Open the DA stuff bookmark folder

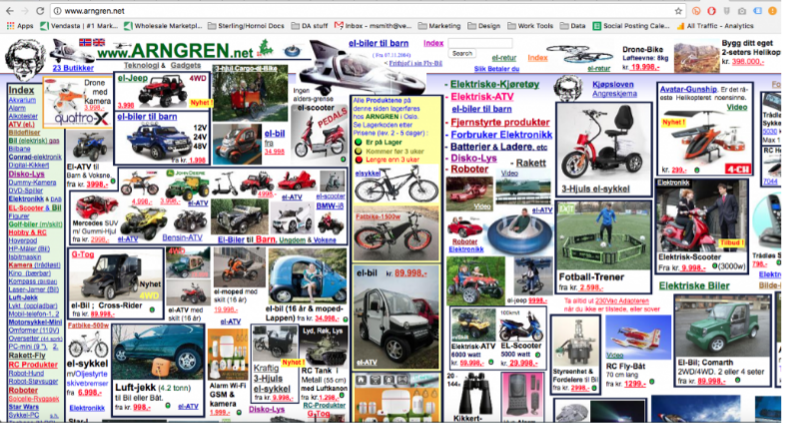click(309, 26)
